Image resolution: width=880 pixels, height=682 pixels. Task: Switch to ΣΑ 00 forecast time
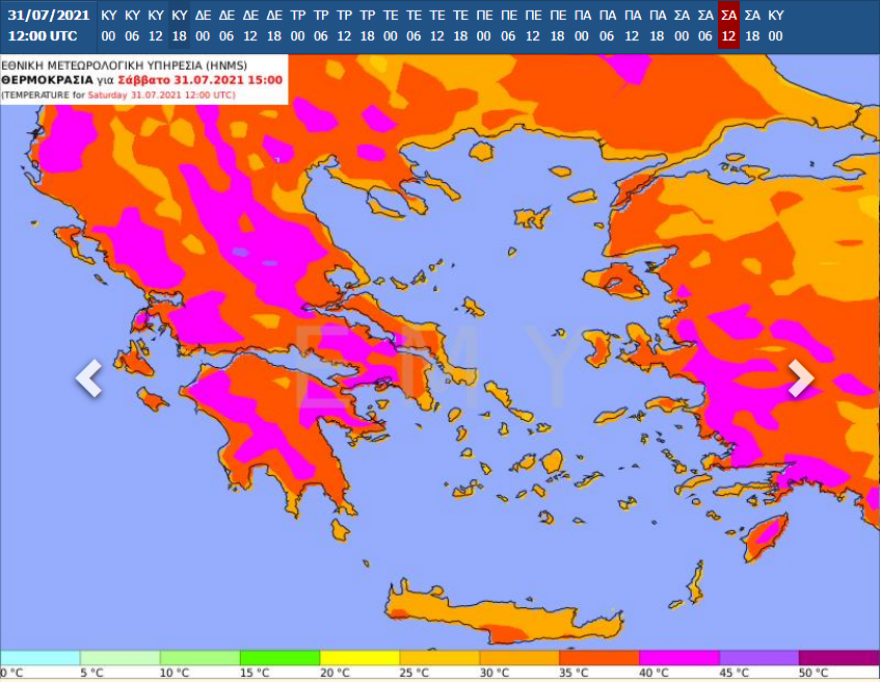pos(681,26)
